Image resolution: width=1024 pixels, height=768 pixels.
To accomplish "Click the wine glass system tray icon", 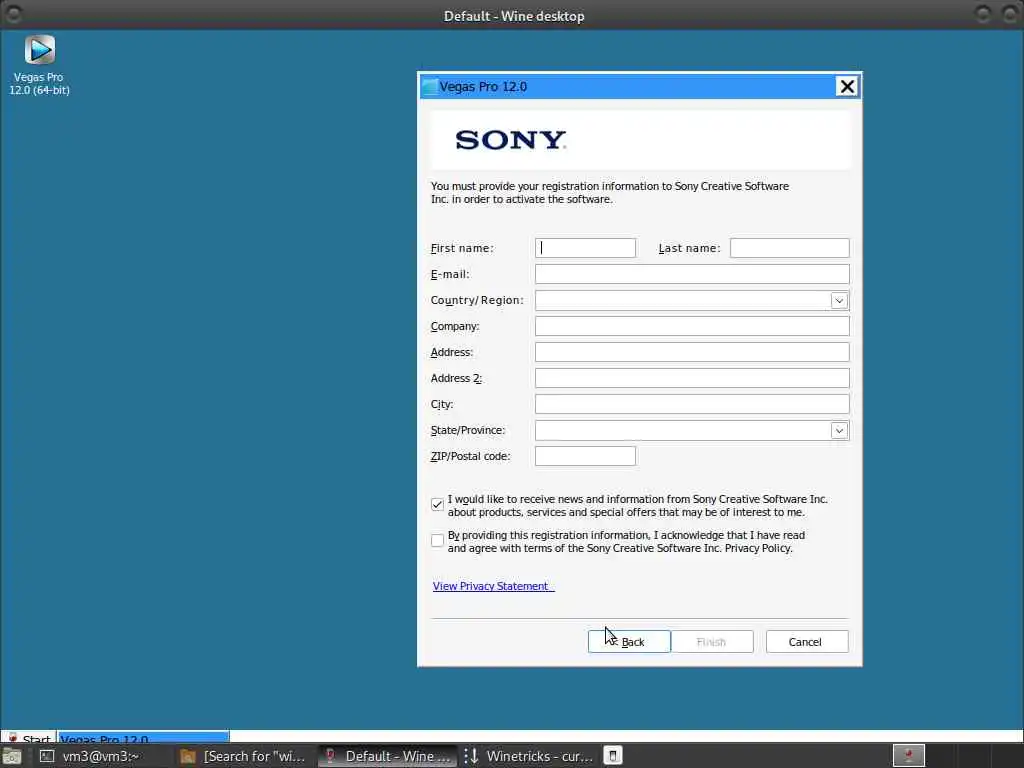I will (908, 756).
